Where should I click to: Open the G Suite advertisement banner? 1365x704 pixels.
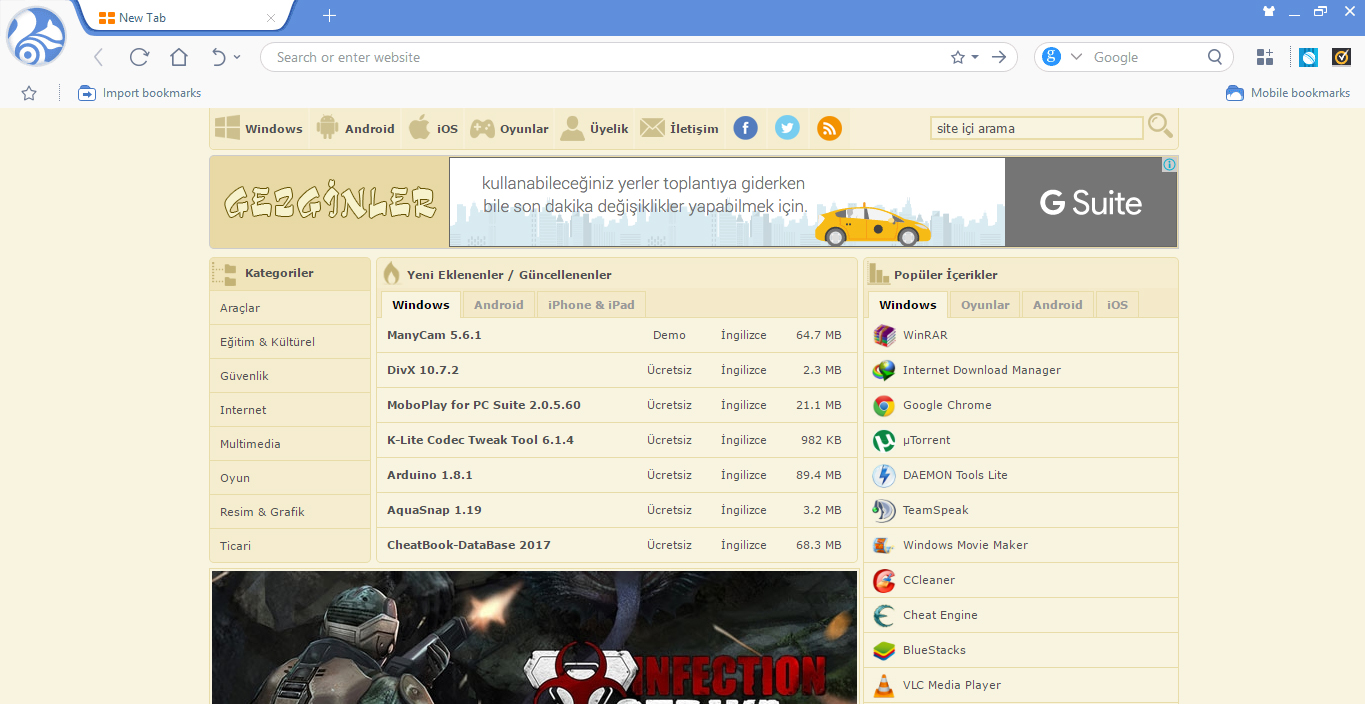(813, 202)
